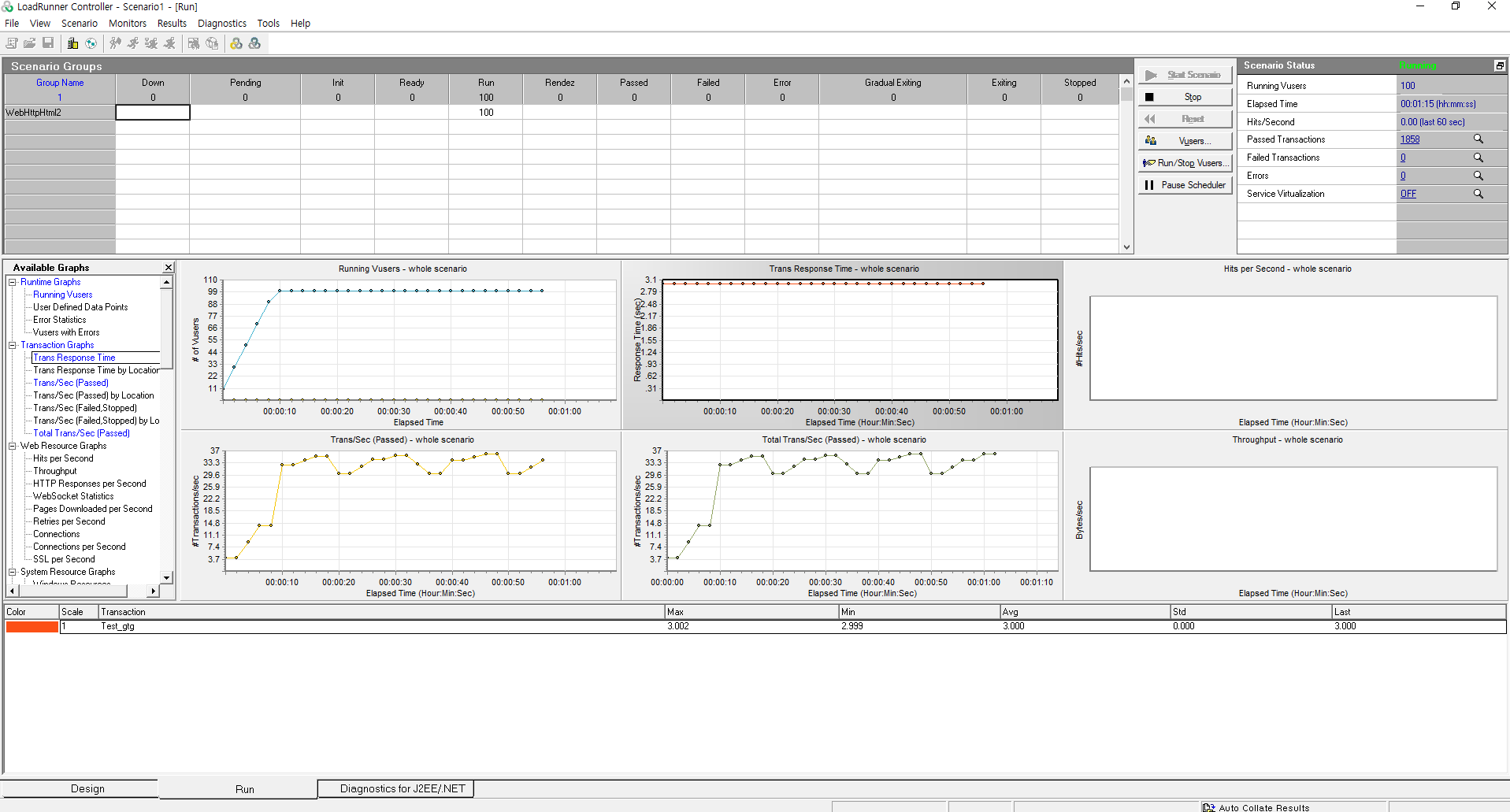1510x812 pixels.
Task: Open the Vusers dialog button
Action: pyautogui.click(x=1185, y=141)
